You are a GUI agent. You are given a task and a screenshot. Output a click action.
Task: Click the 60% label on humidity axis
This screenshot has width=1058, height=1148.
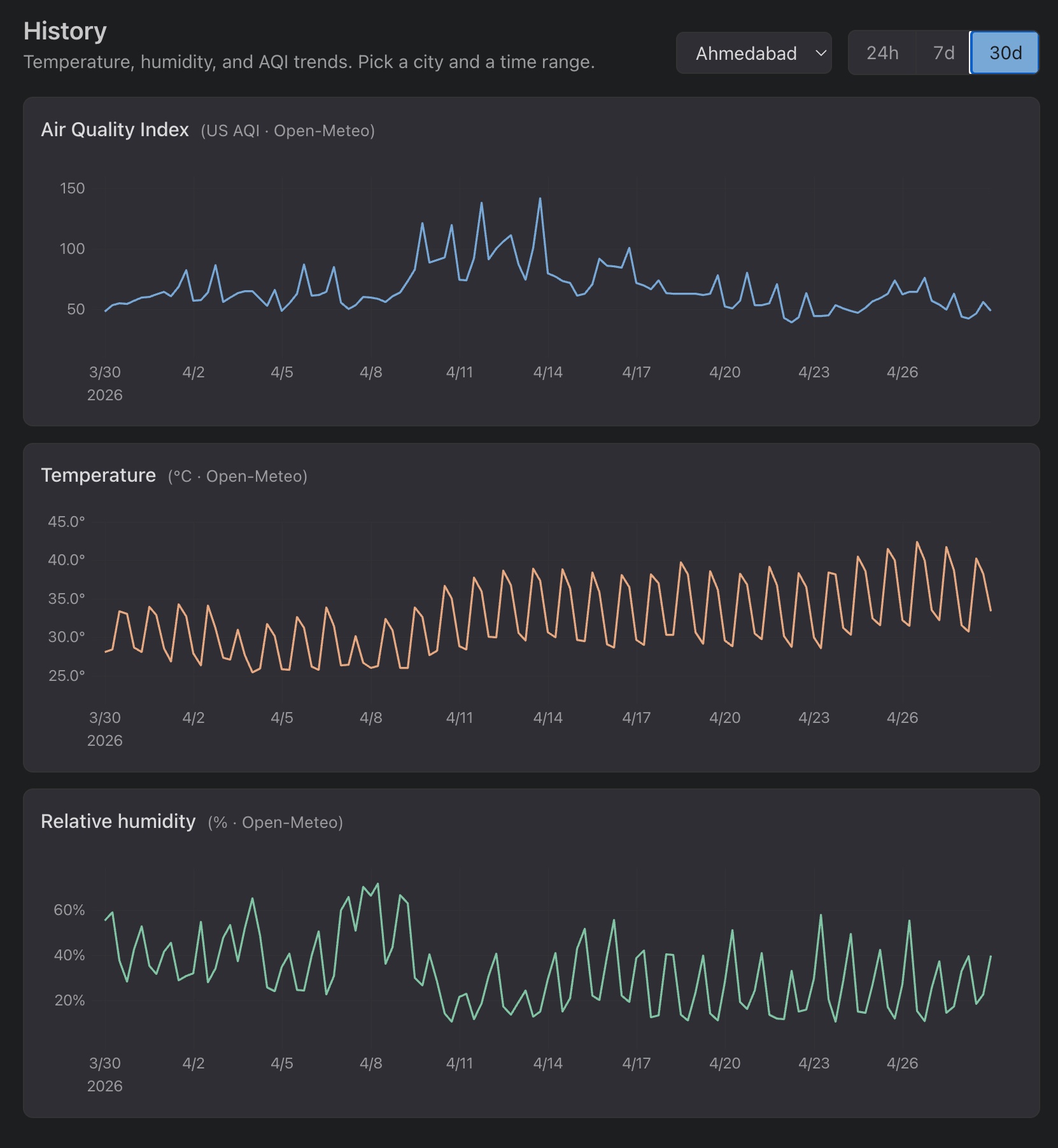coord(69,910)
